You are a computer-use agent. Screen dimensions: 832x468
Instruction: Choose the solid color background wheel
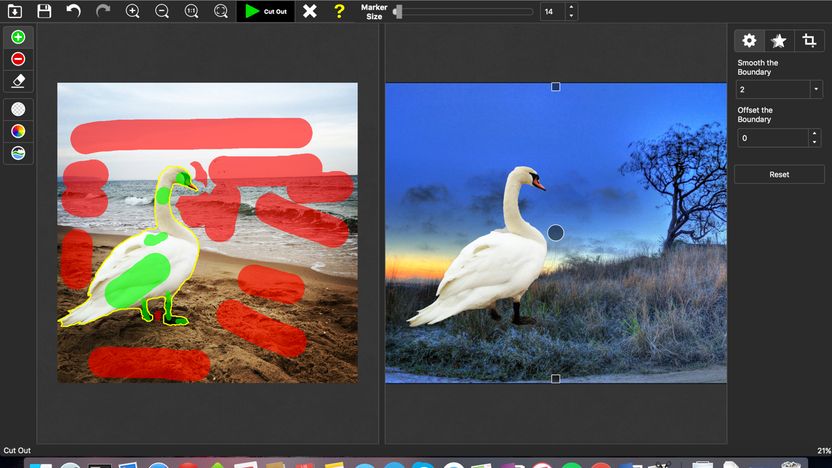[18, 131]
